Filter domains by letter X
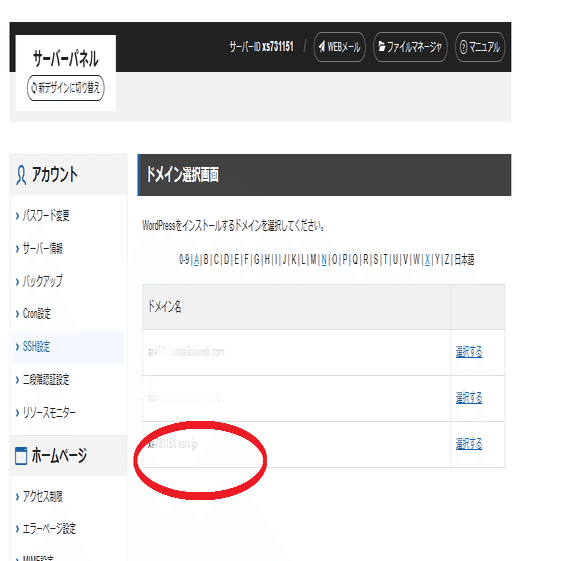The width and height of the screenshot is (561, 561). click(x=427, y=259)
